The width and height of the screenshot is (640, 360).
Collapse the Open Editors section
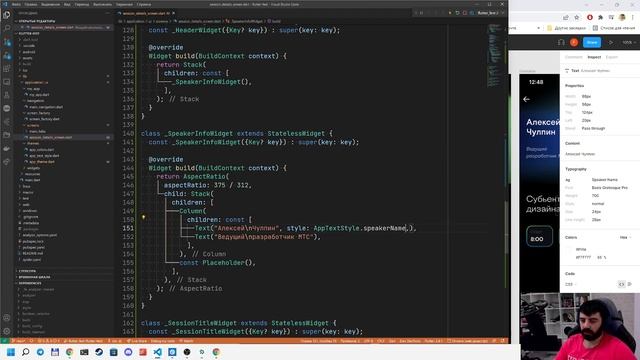tap(36, 21)
